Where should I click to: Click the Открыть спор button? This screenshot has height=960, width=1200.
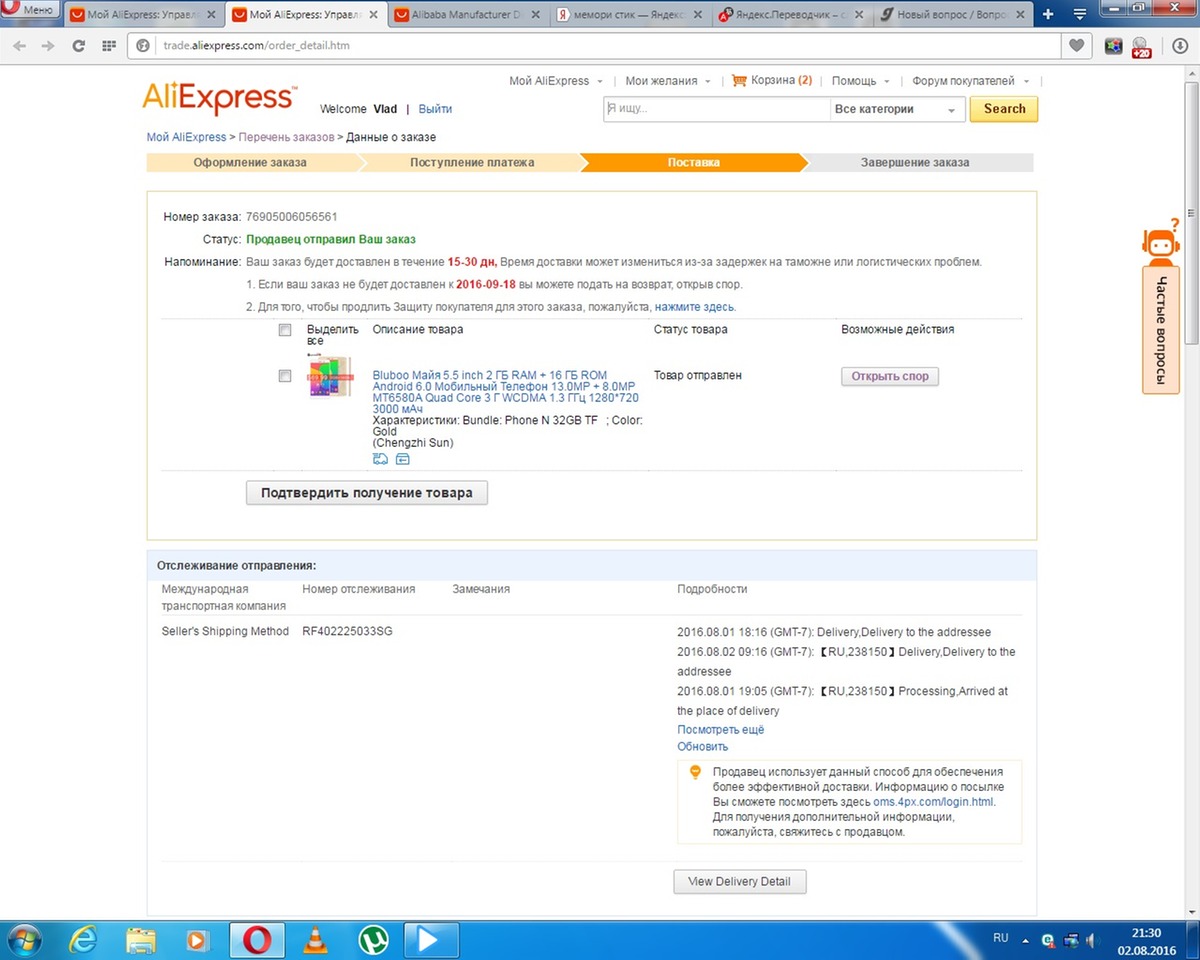[x=890, y=377]
